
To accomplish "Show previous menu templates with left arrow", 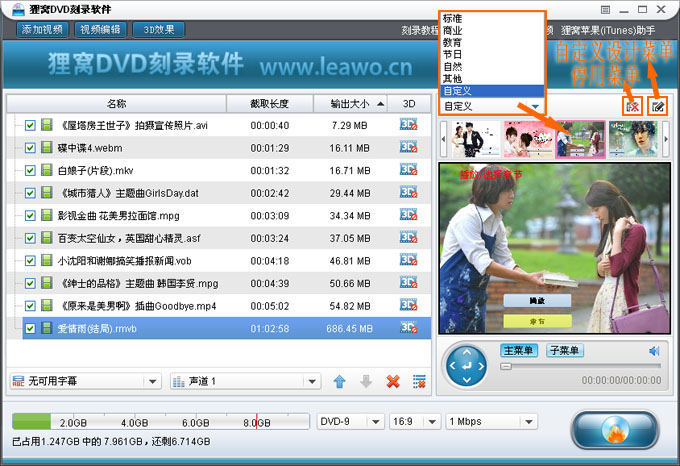I will 443,139.
